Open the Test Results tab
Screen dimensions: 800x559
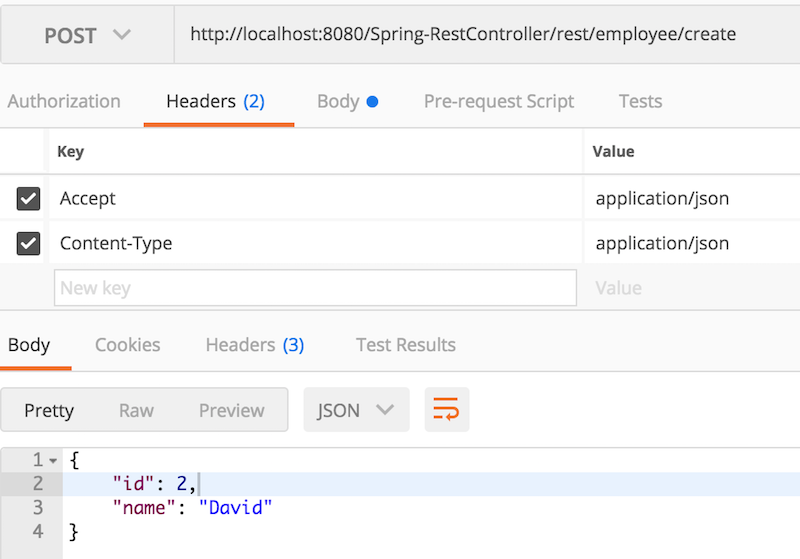(406, 345)
